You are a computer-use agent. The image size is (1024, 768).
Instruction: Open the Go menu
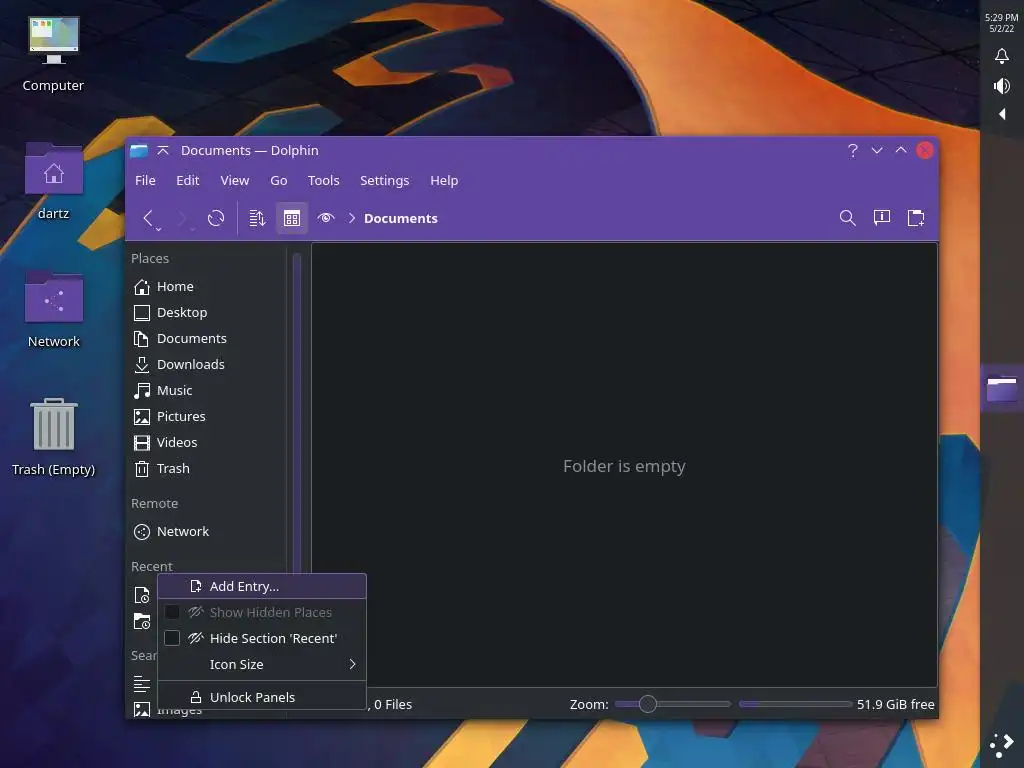[279, 180]
